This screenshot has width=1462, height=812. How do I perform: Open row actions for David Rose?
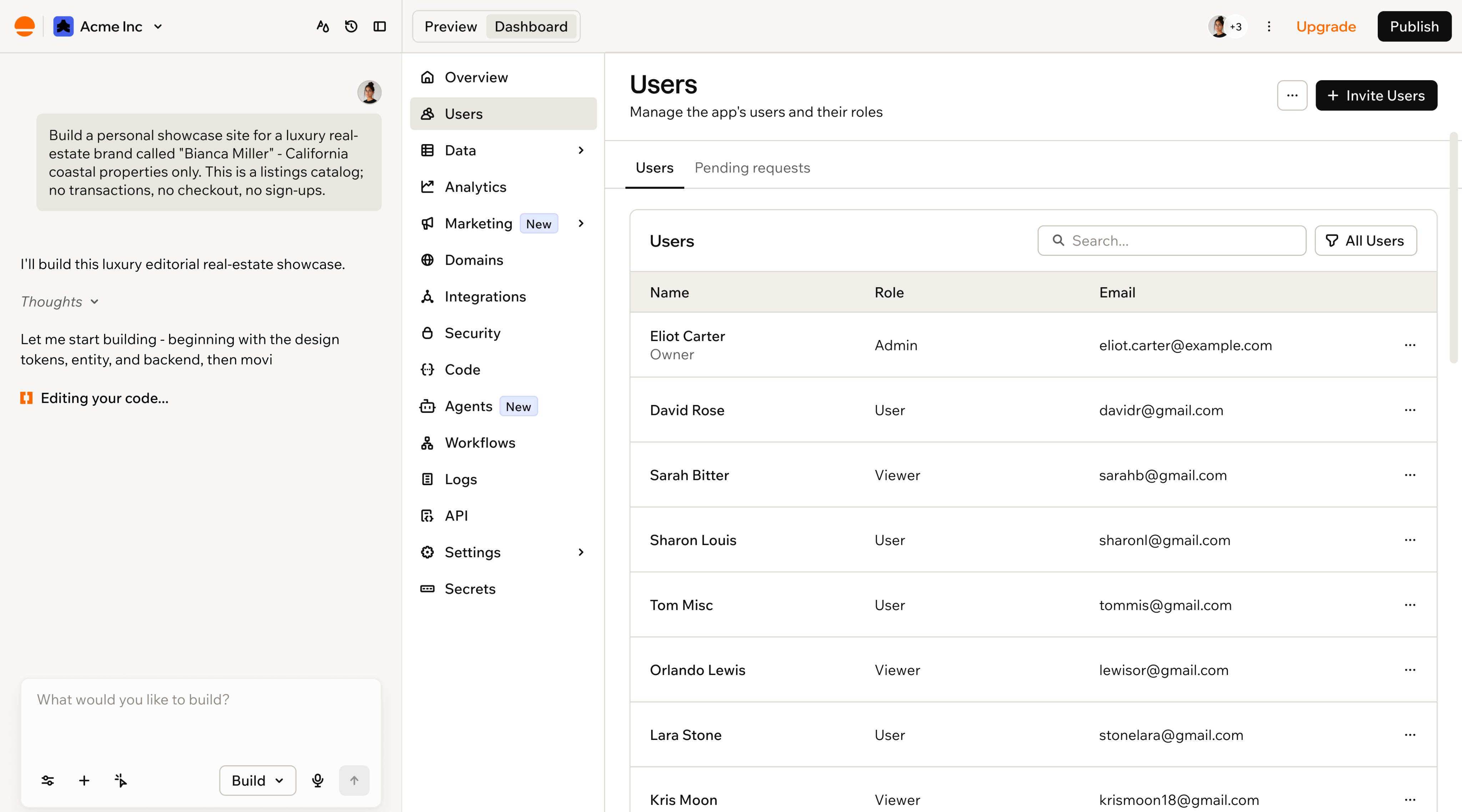(x=1410, y=410)
